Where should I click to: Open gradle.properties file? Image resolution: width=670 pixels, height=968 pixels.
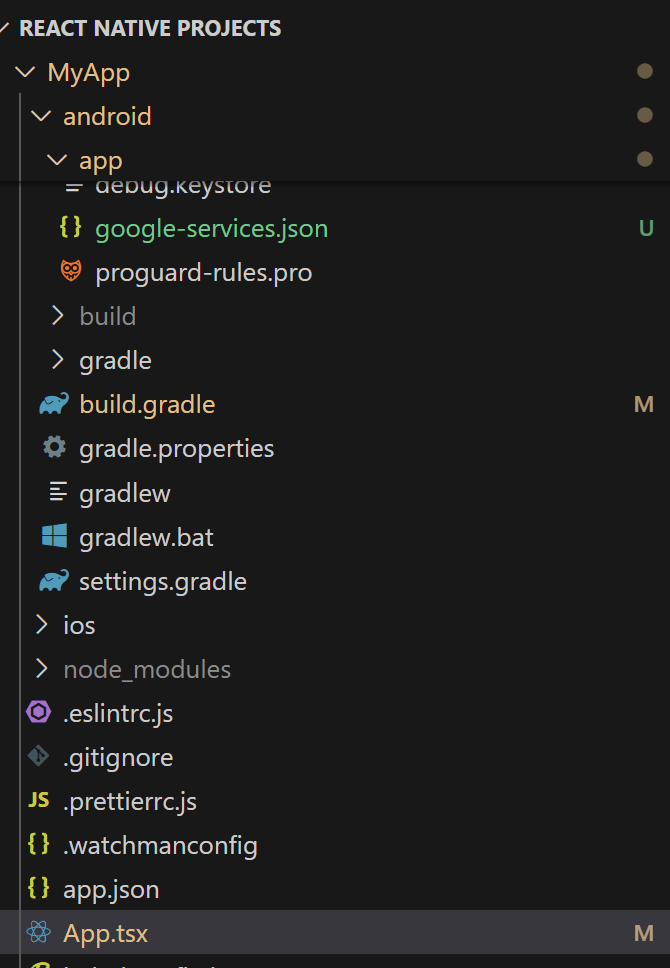point(177,449)
